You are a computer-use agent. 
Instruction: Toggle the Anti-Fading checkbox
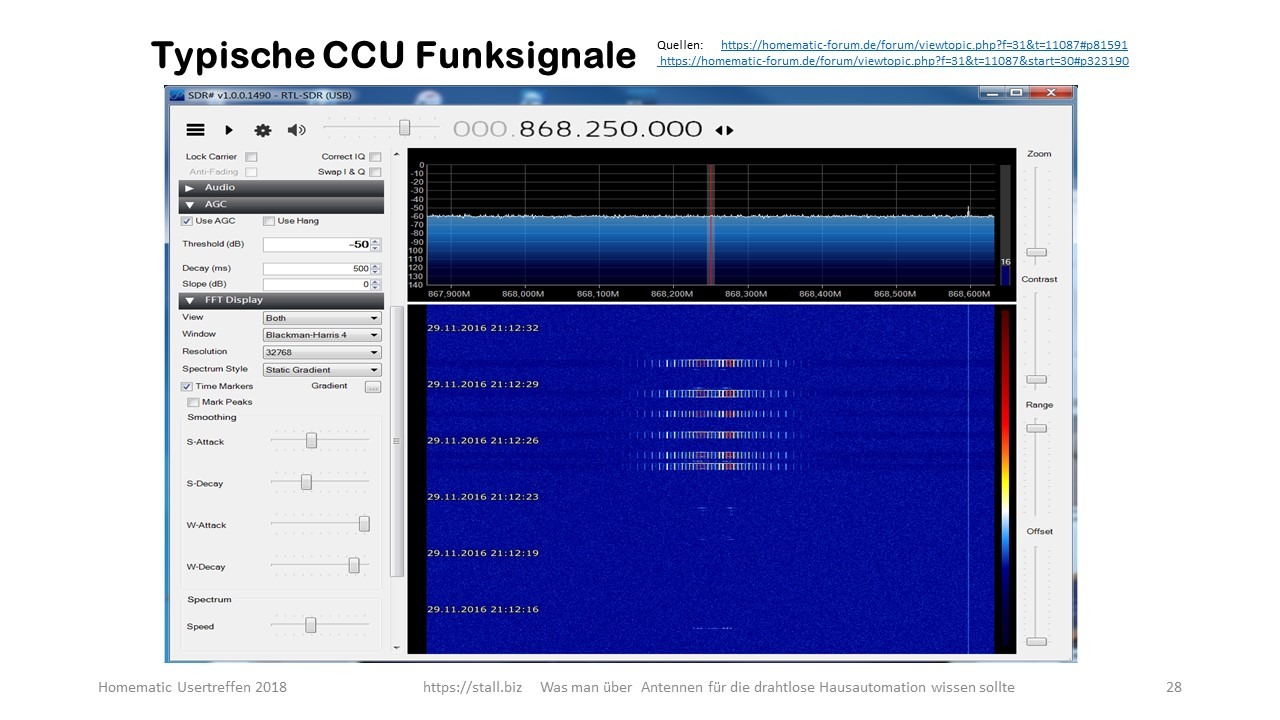(251, 172)
